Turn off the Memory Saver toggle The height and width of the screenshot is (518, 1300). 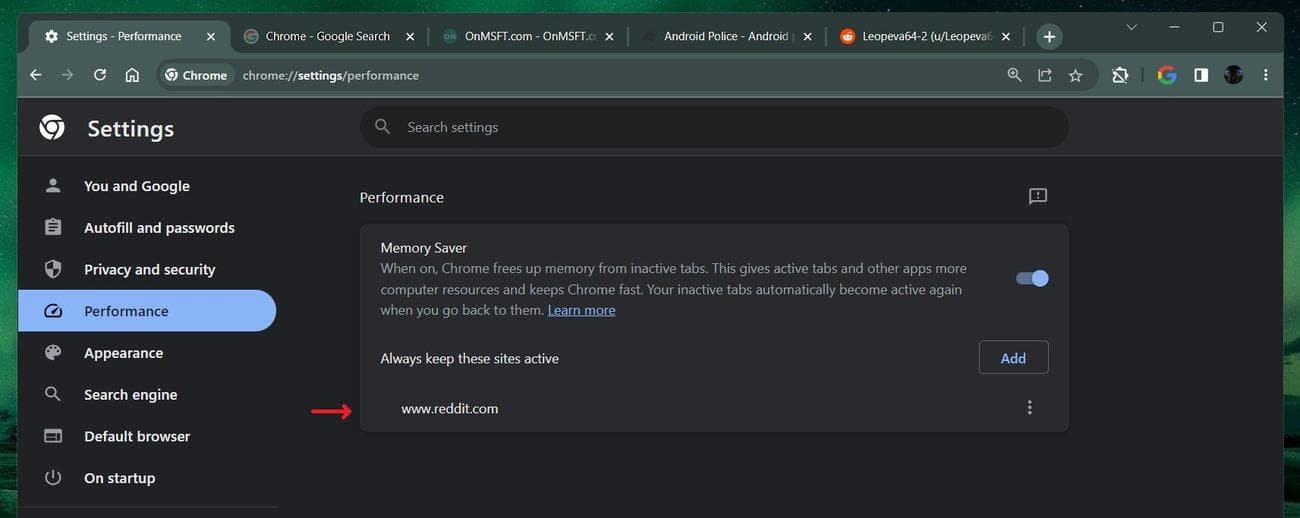pyautogui.click(x=1032, y=278)
